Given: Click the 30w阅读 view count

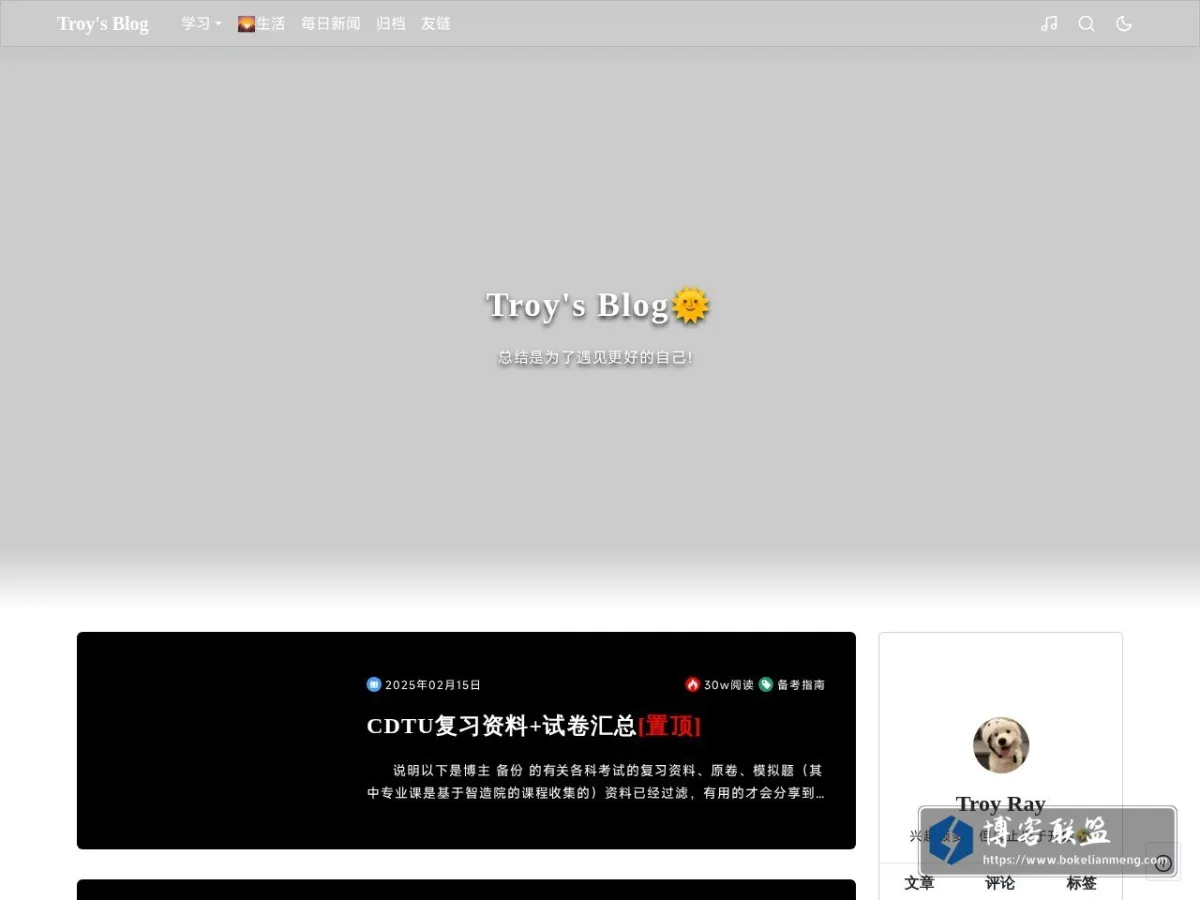Looking at the screenshot, I should click(729, 685).
